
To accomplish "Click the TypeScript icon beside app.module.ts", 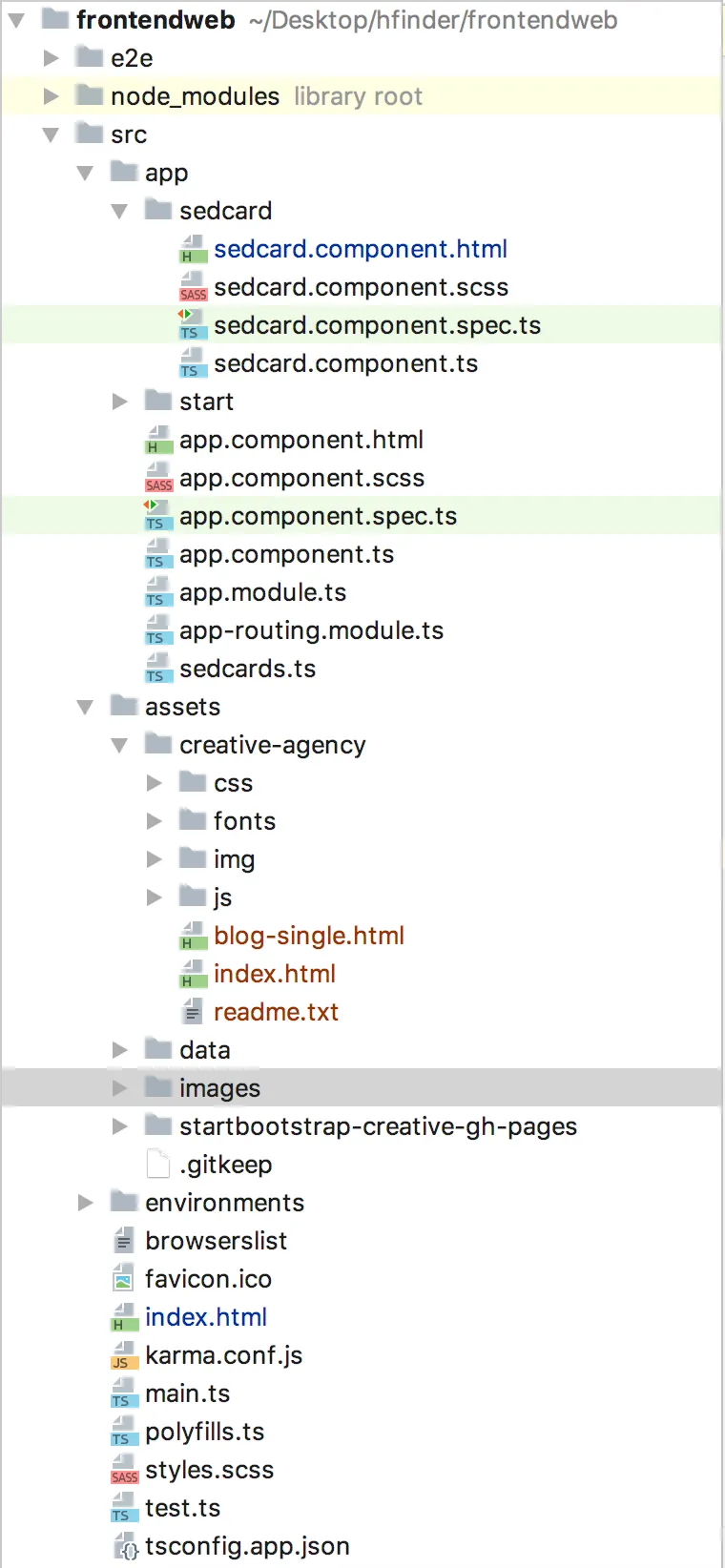I will [x=158, y=593].
